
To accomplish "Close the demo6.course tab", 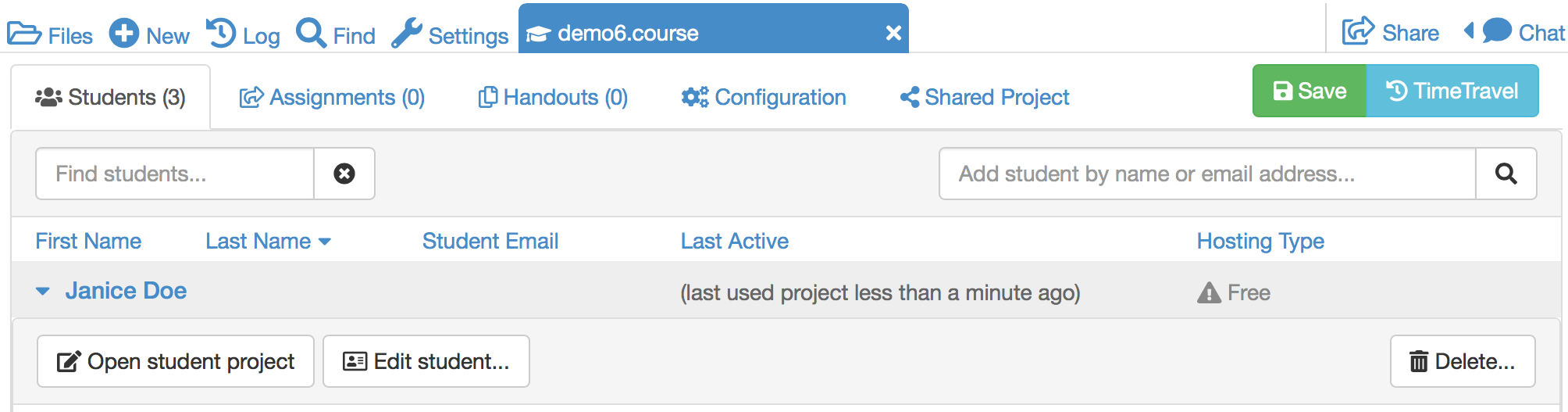I will coord(893,33).
